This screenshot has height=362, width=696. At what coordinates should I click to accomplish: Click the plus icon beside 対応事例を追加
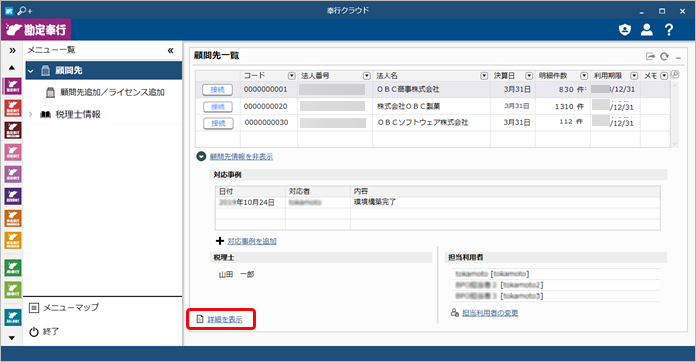[220, 241]
